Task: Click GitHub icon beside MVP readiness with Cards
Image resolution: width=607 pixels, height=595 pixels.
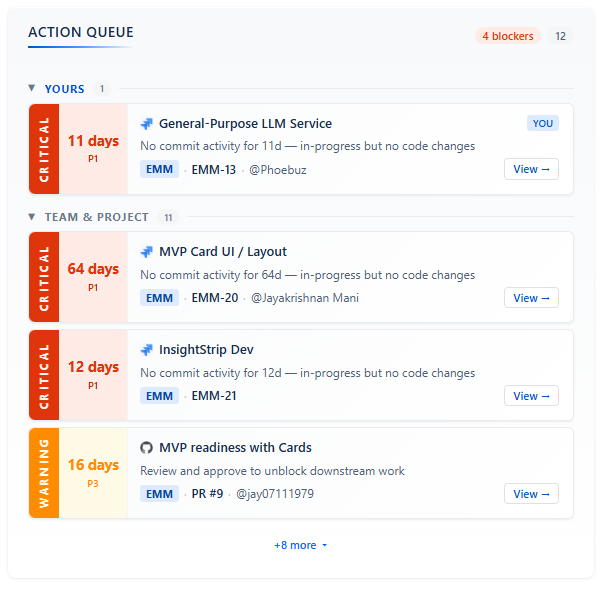Action: click(x=146, y=448)
